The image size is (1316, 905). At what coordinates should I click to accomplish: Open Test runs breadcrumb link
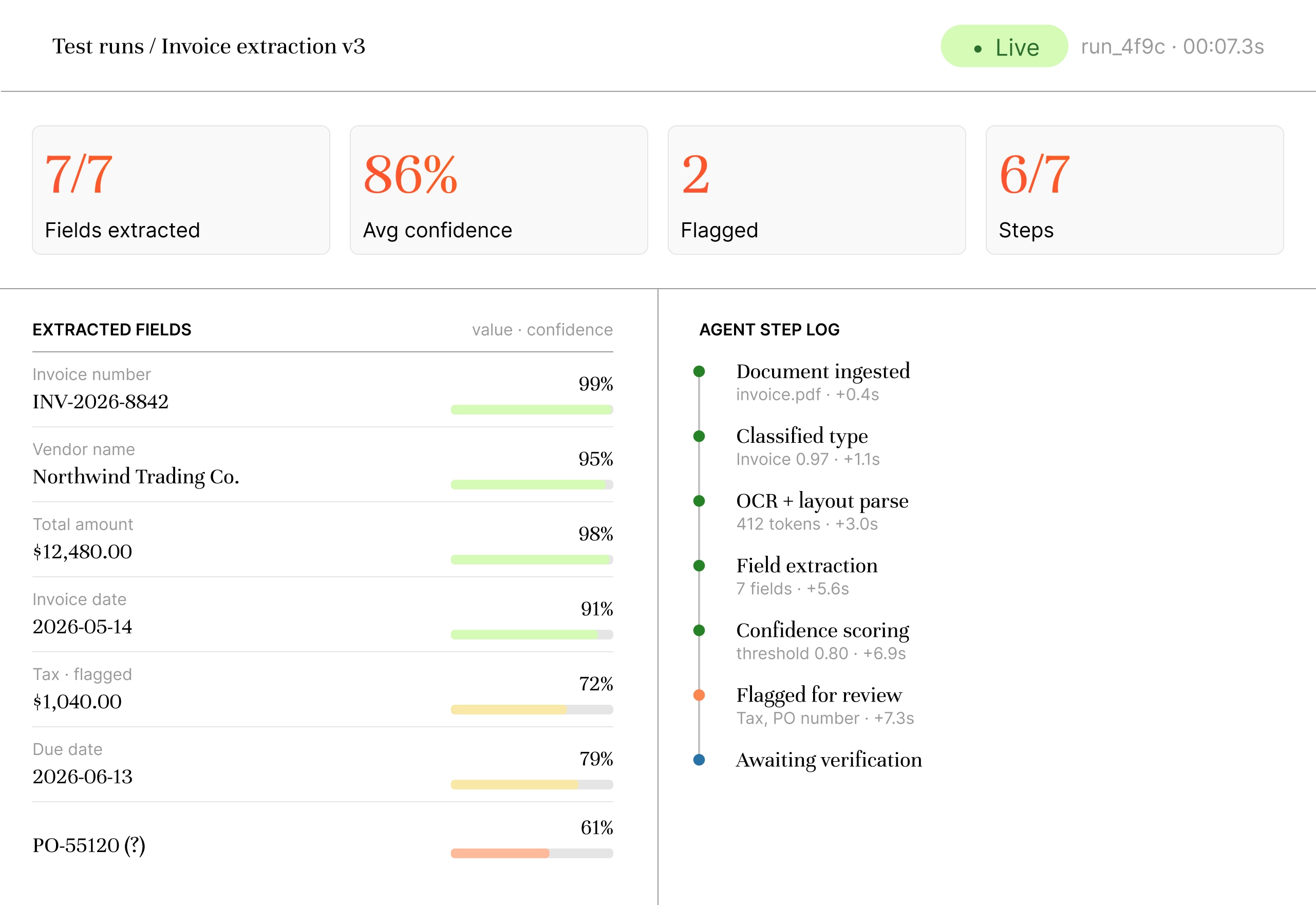(98, 46)
